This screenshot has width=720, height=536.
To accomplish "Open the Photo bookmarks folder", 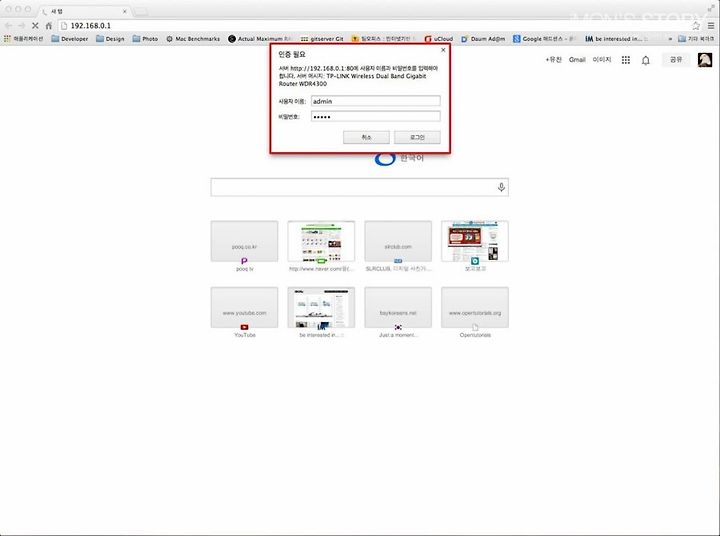I will coord(145,39).
